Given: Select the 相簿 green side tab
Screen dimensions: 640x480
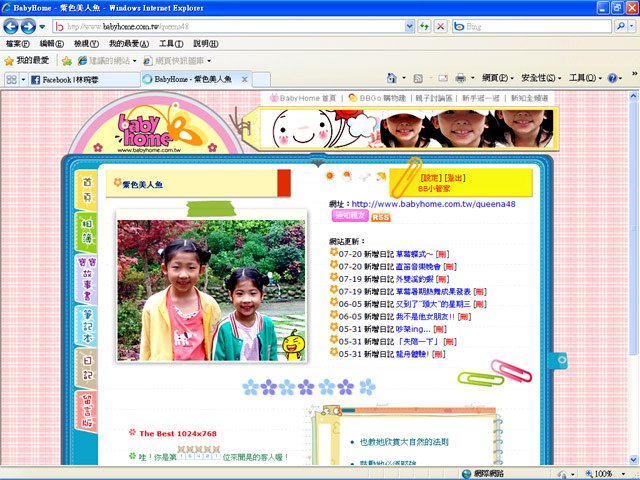Looking at the screenshot, I should (87, 231).
